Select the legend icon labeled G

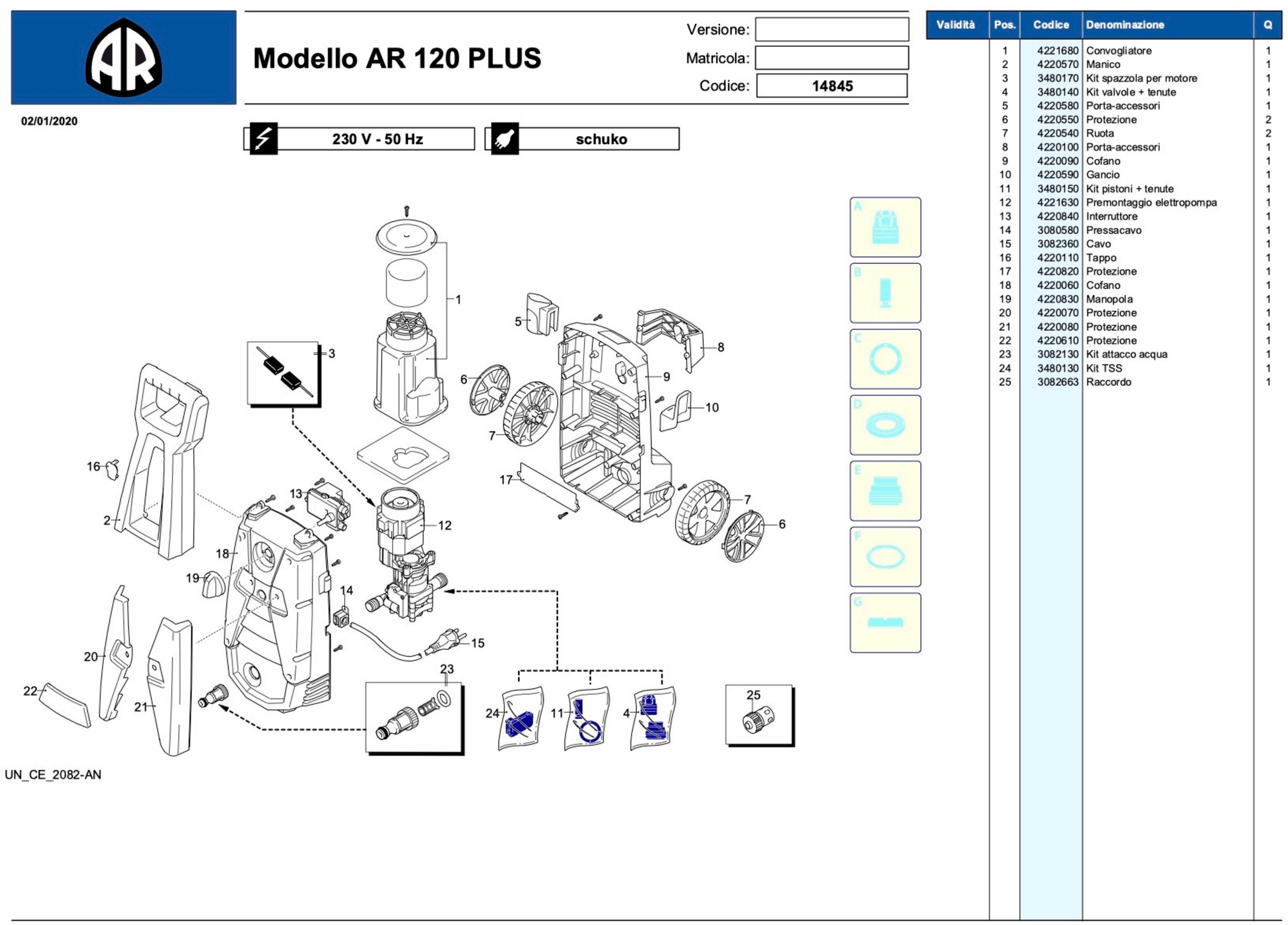point(885,622)
